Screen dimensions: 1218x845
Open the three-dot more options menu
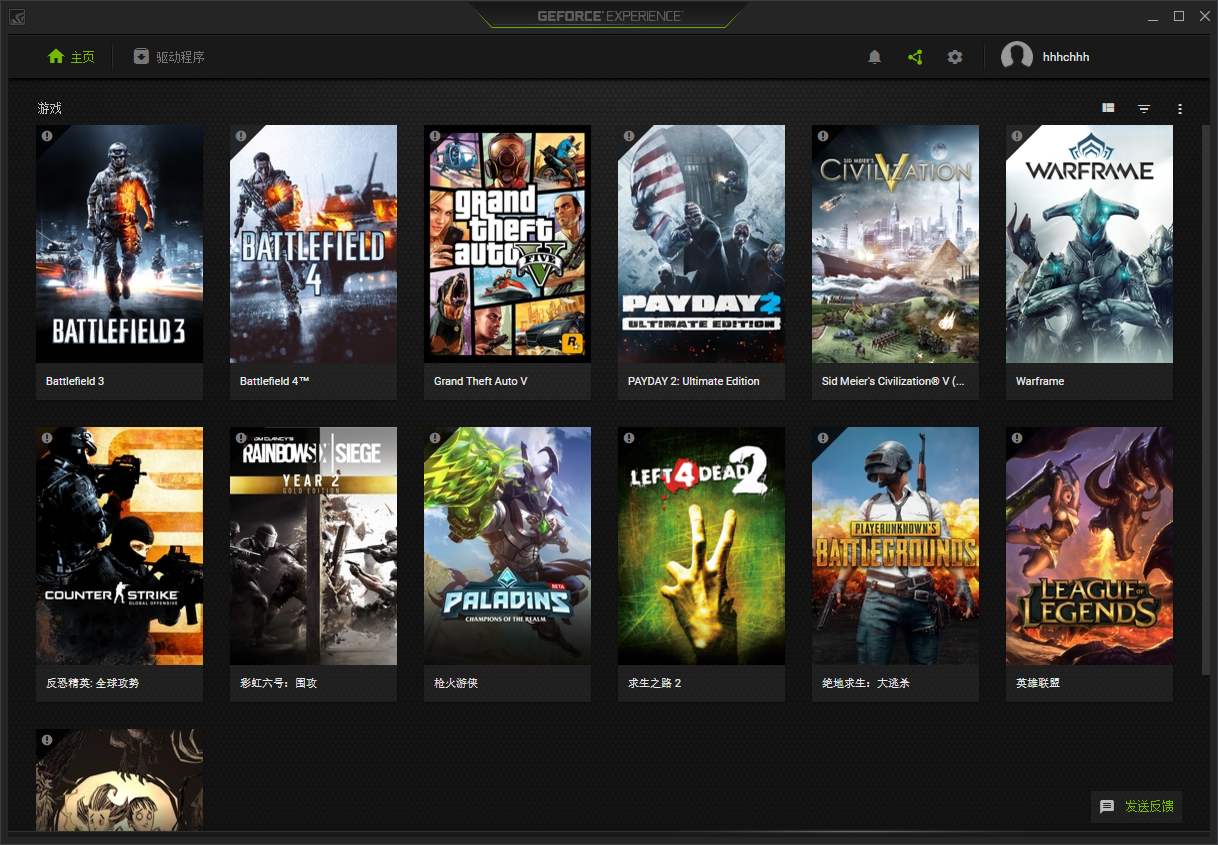point(1180,108)
